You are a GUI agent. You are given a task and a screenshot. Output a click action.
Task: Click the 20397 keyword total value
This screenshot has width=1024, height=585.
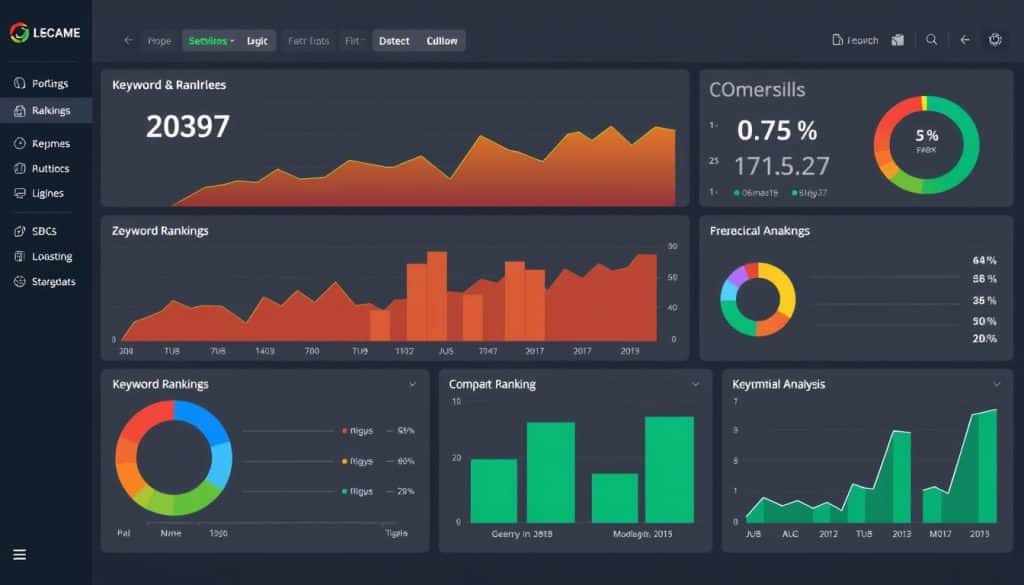tap(188, 126)
